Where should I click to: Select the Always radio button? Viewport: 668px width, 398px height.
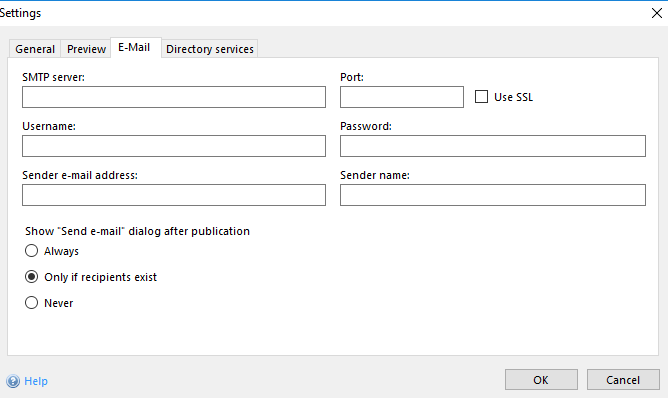click(x=32, y=251)
